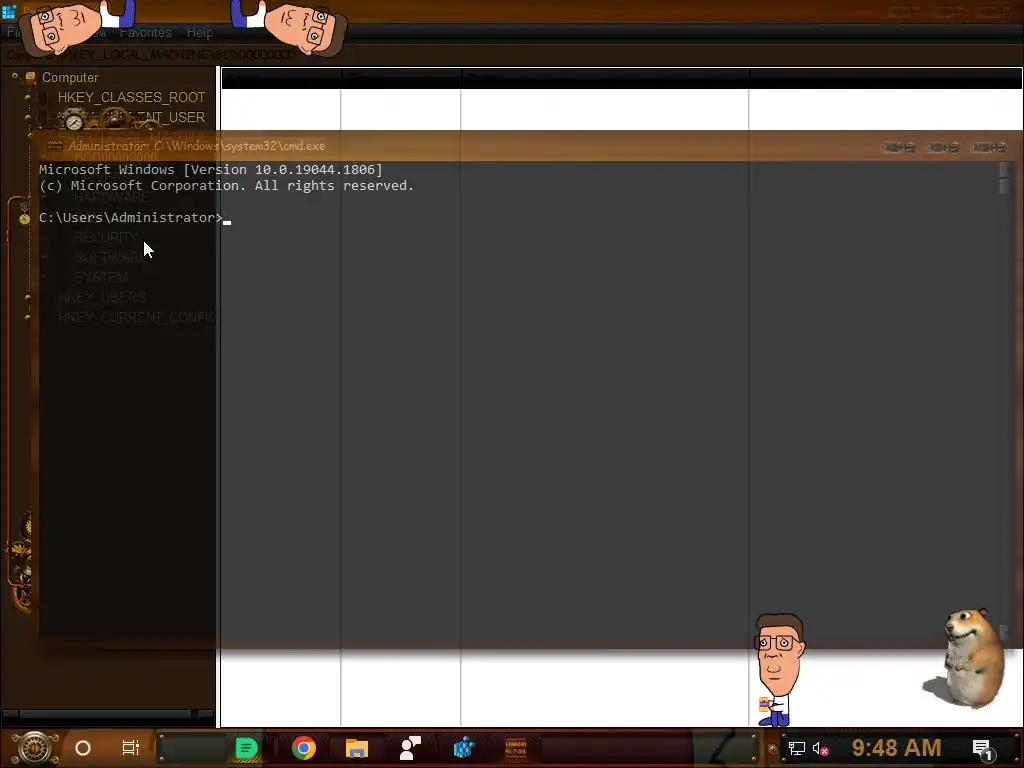This screenshot has height=768, width=1024.
Task: Open the person-with-speech-bubble taskbar icon
Action: tap(410, 748)
